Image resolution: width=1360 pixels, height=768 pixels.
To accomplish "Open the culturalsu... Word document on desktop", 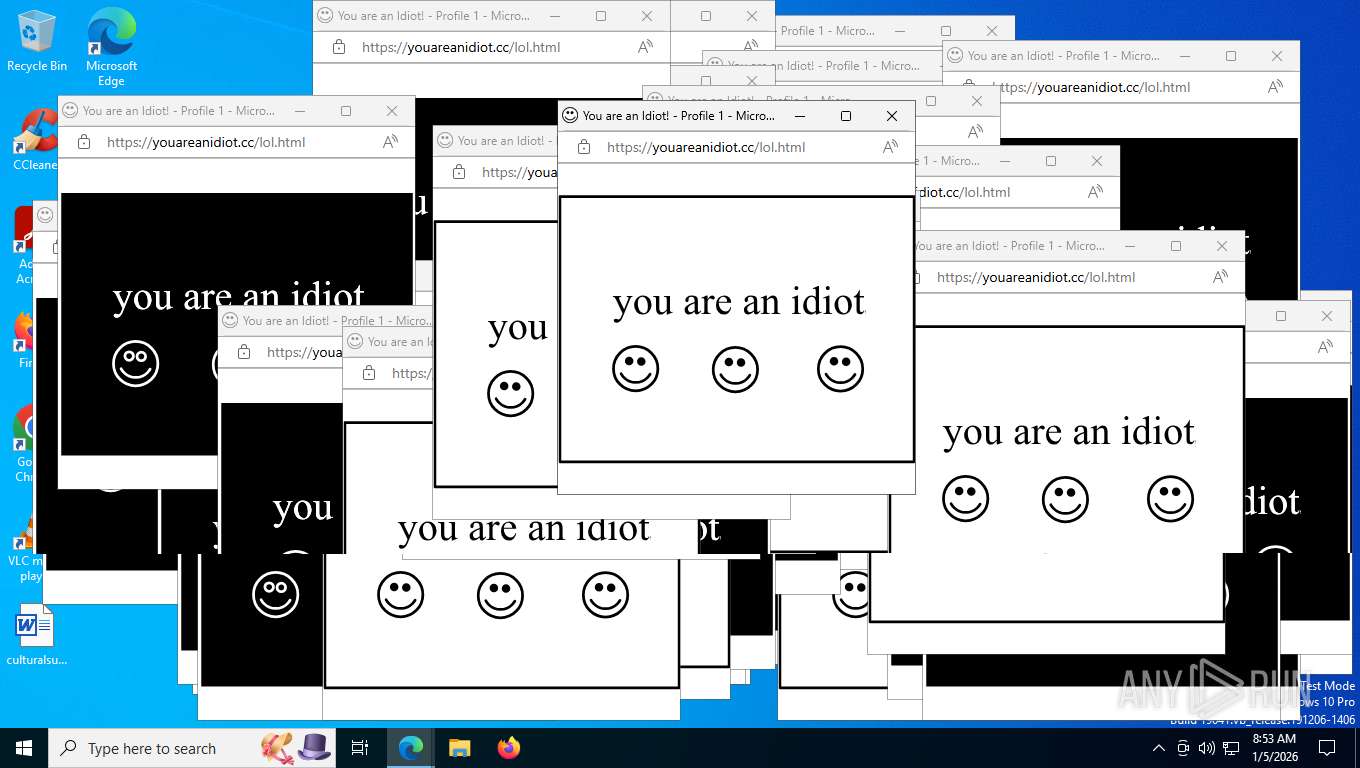I will pyautogui.click(x=36, y=635).
